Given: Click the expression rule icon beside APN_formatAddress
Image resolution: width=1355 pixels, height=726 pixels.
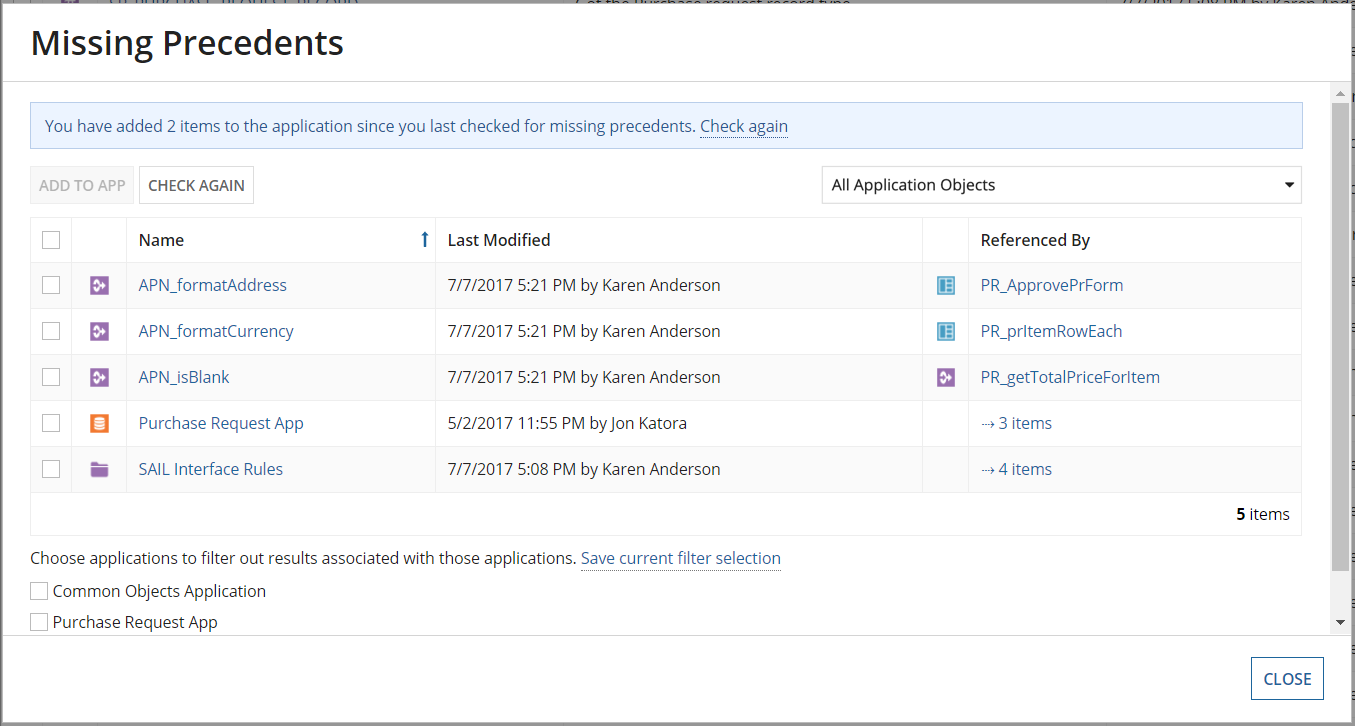Looking at the screenshot, I should click(x=99, y=286).
